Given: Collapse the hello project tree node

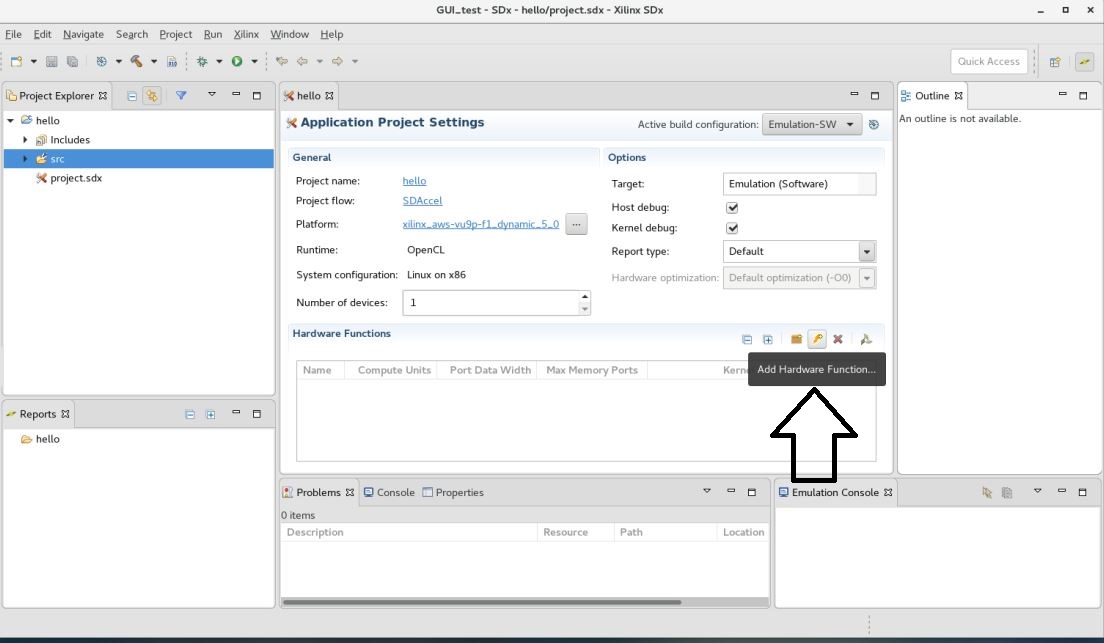Looking at the screenshot, I should (x=11, y=120).
